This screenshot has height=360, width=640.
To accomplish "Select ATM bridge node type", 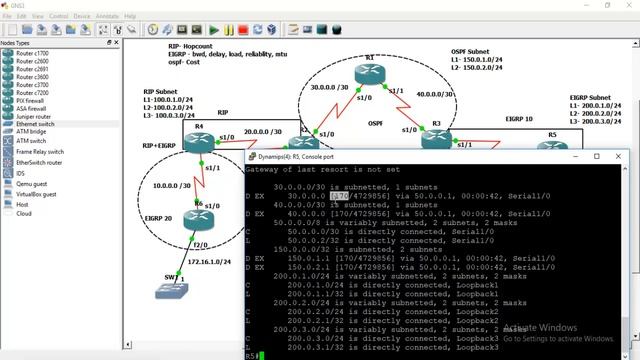I will (x=31, y=132).
